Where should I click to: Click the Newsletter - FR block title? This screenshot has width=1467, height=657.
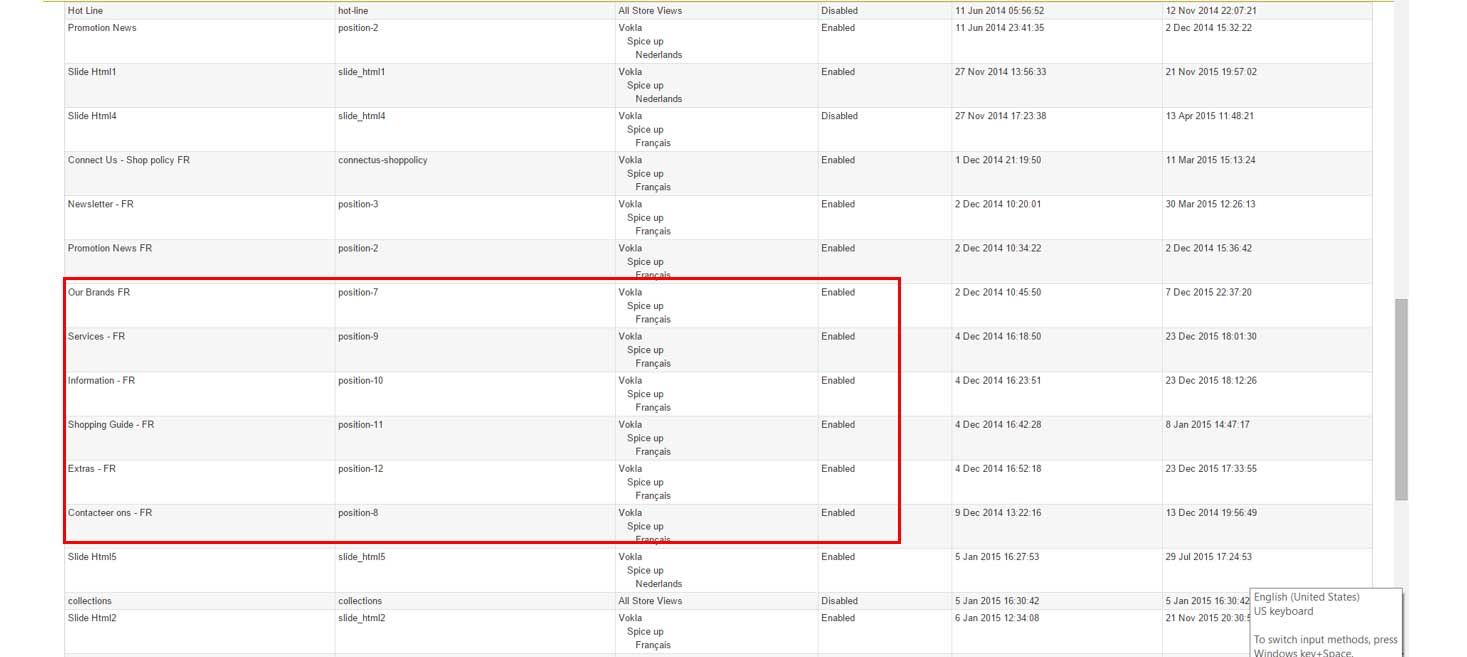[x=100, y=205]
